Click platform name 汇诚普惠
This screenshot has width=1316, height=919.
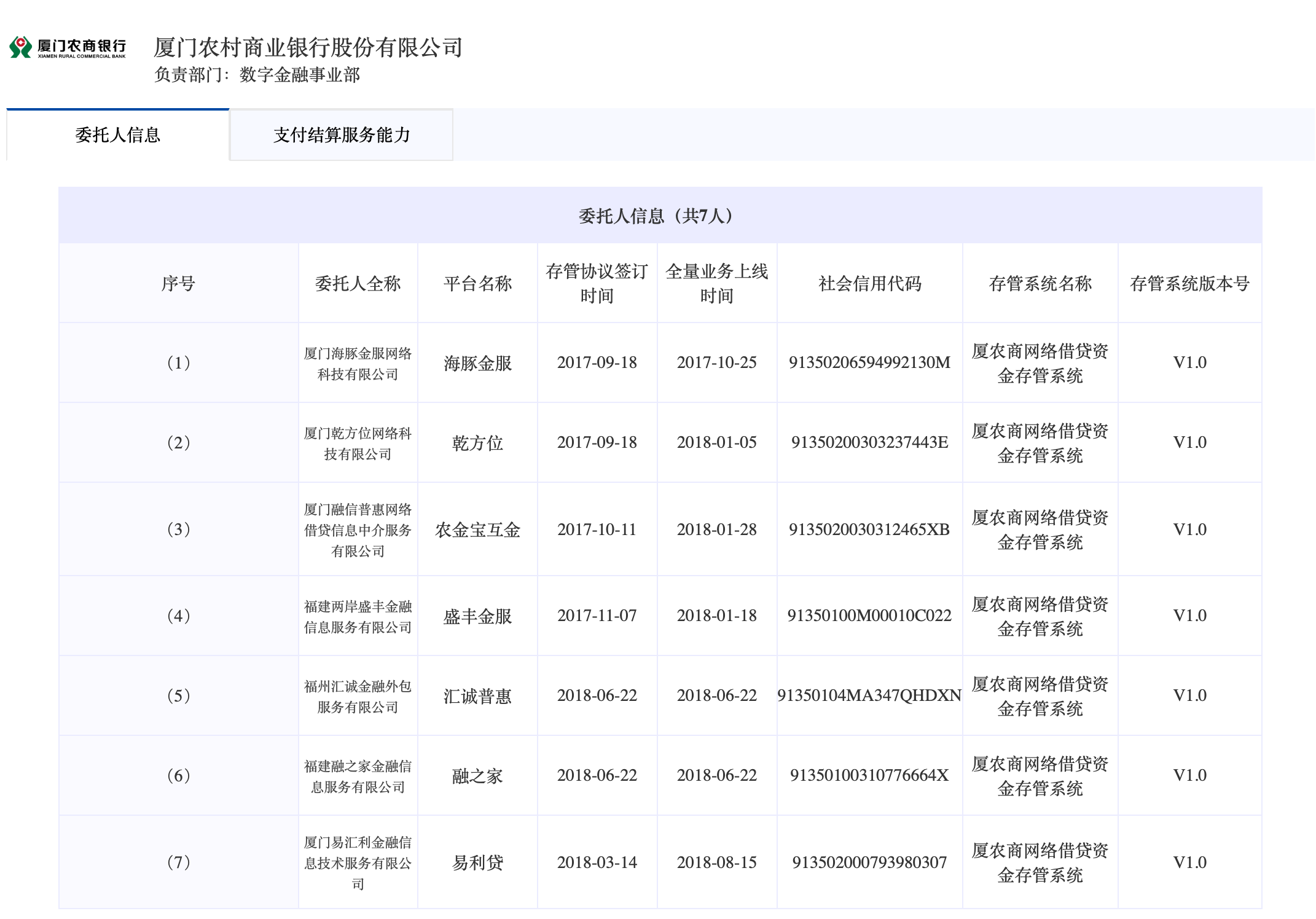(x=478, y=696)
